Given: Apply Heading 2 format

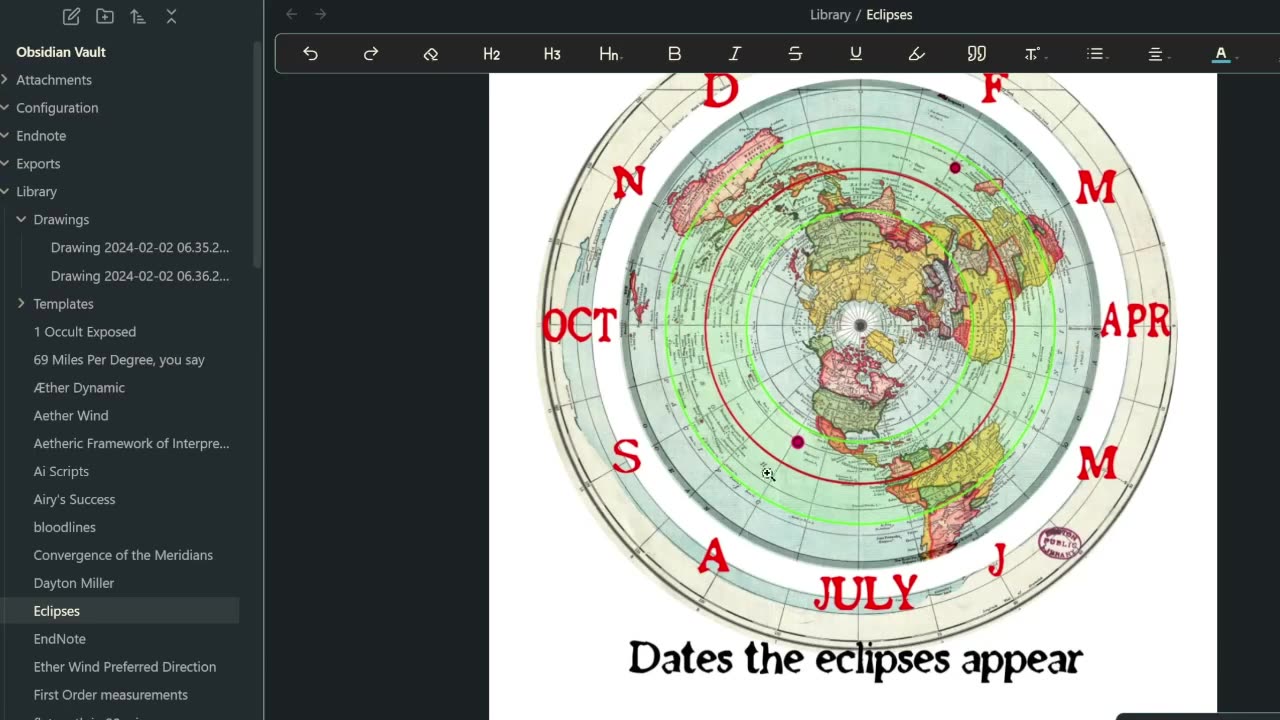Looking at the screenshot, I should coord(491,54).
